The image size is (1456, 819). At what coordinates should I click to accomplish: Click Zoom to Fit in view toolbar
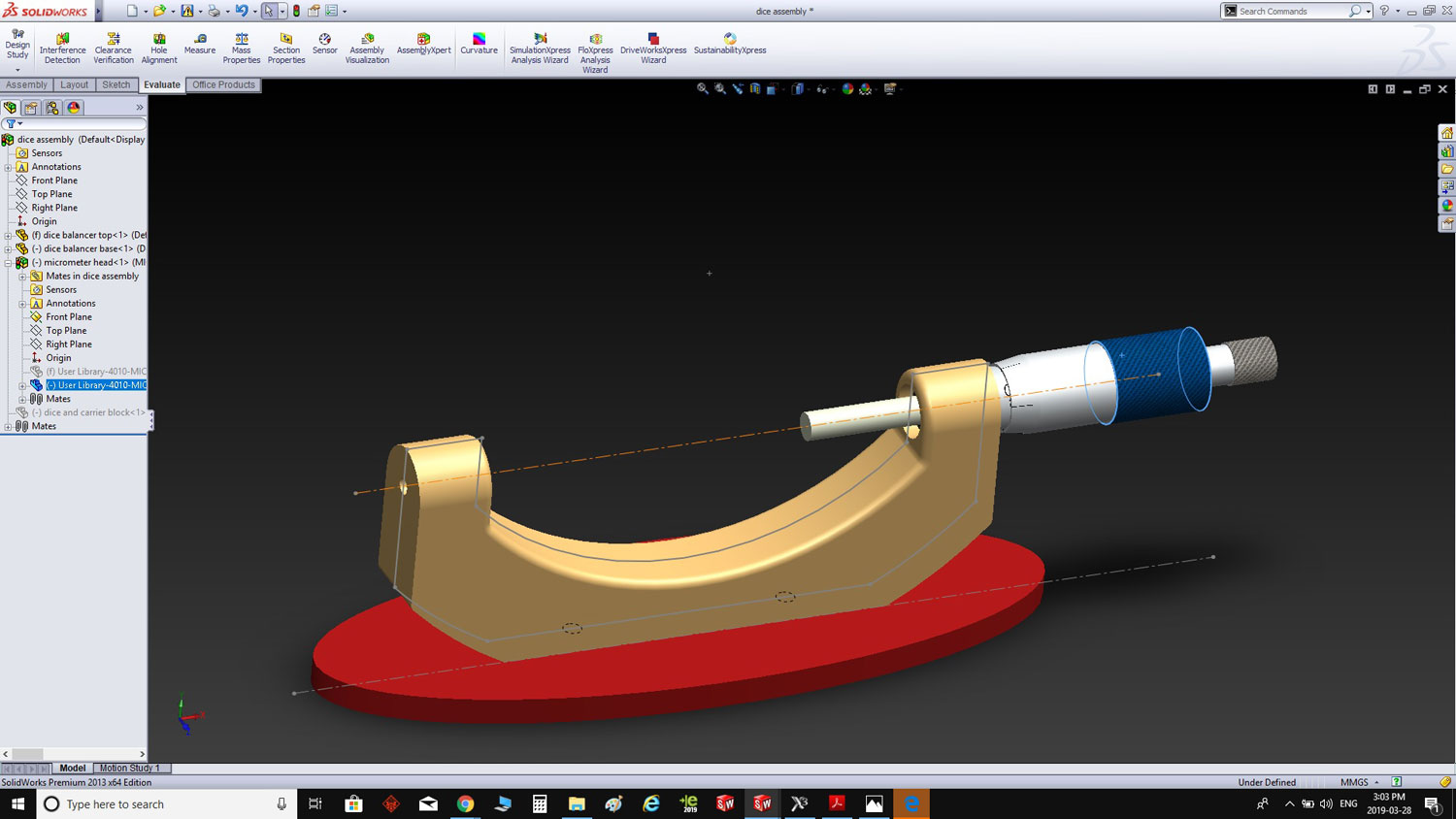click(x=702, y=88)
